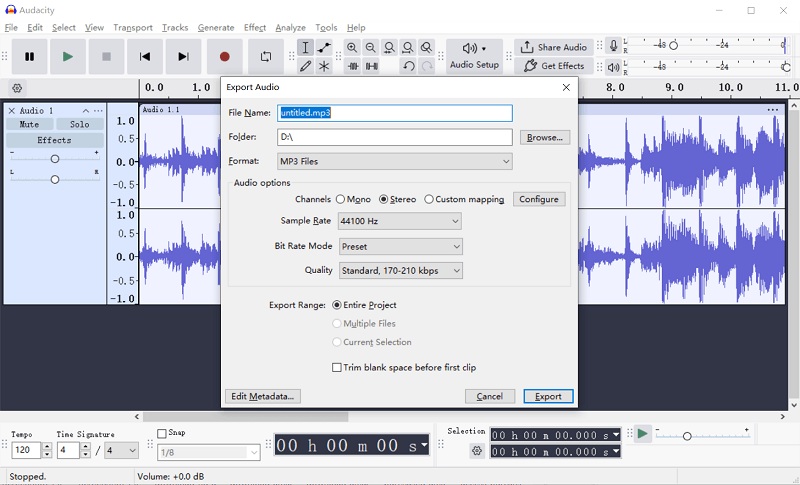Click the Zoom Toggle icon
This screenshot has width=800, height=485.
point(427,47)
